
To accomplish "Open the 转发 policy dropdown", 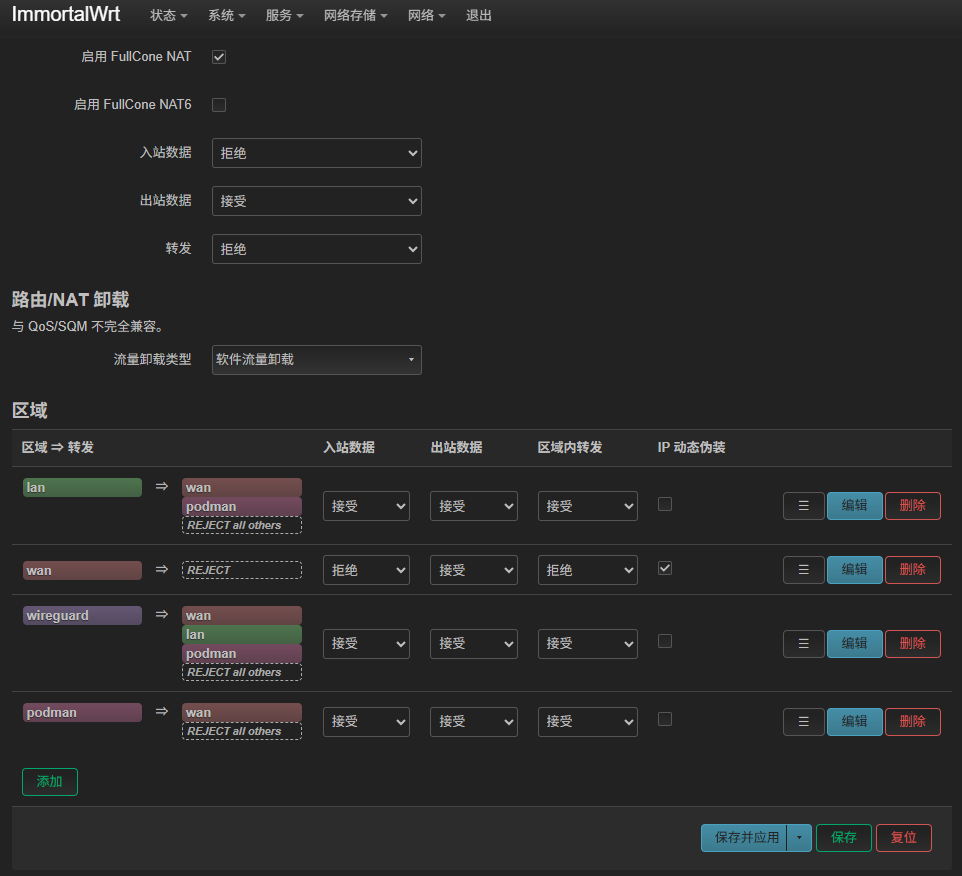I will (x=316, y=249).
